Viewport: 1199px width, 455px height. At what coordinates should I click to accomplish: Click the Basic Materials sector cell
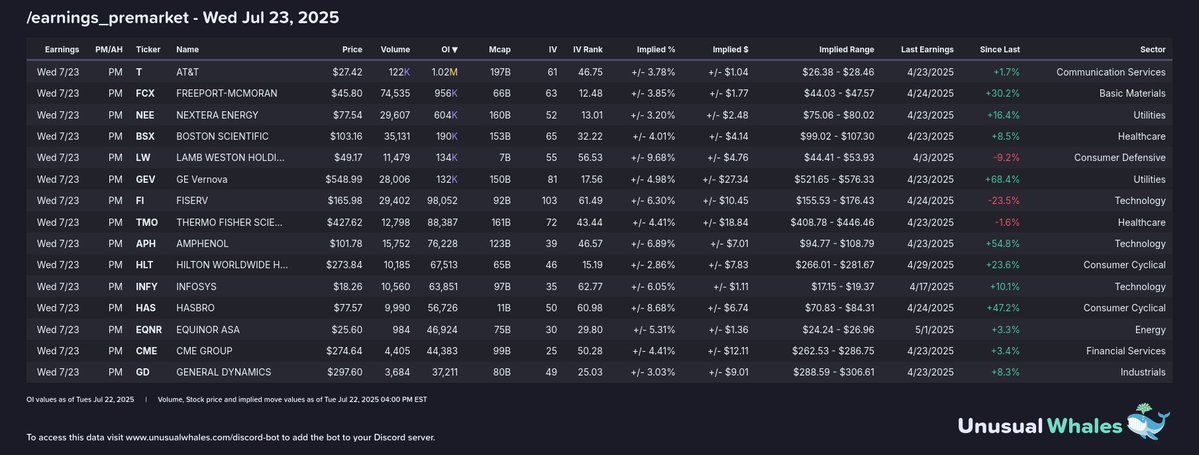click(1133, 93)
